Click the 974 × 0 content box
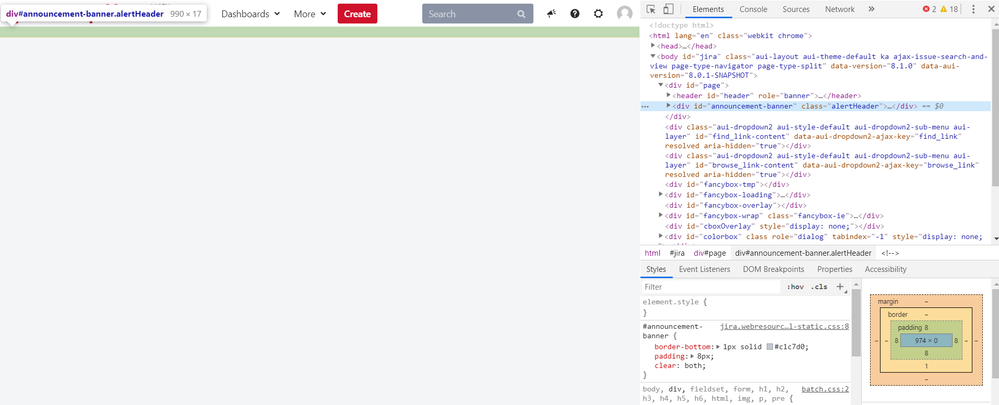This screenshot has height=405, width=999. (926, 341)
